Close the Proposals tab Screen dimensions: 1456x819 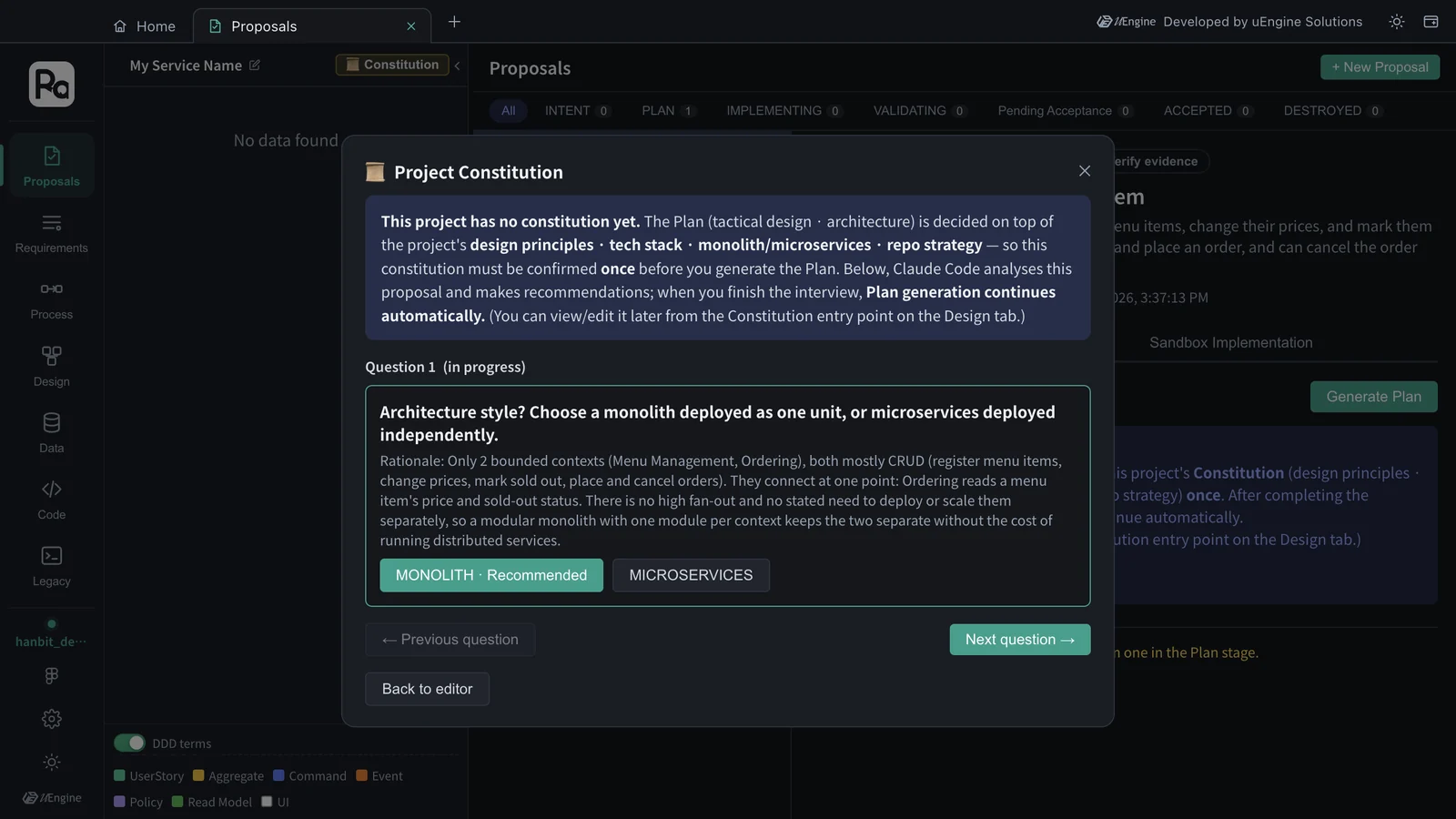[411, 26]
